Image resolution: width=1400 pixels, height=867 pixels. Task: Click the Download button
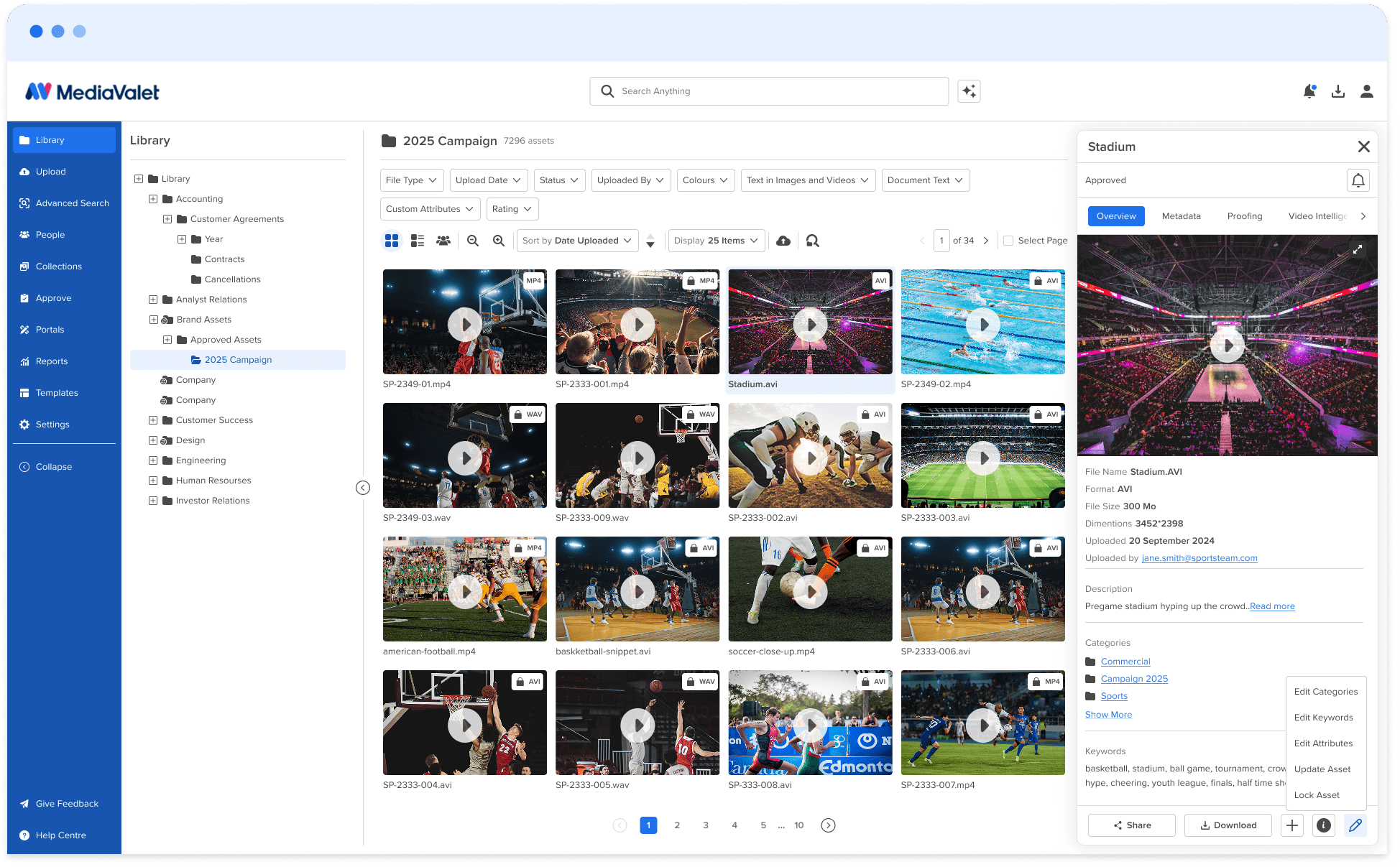pyautogui.click(x=1228, y=825)
